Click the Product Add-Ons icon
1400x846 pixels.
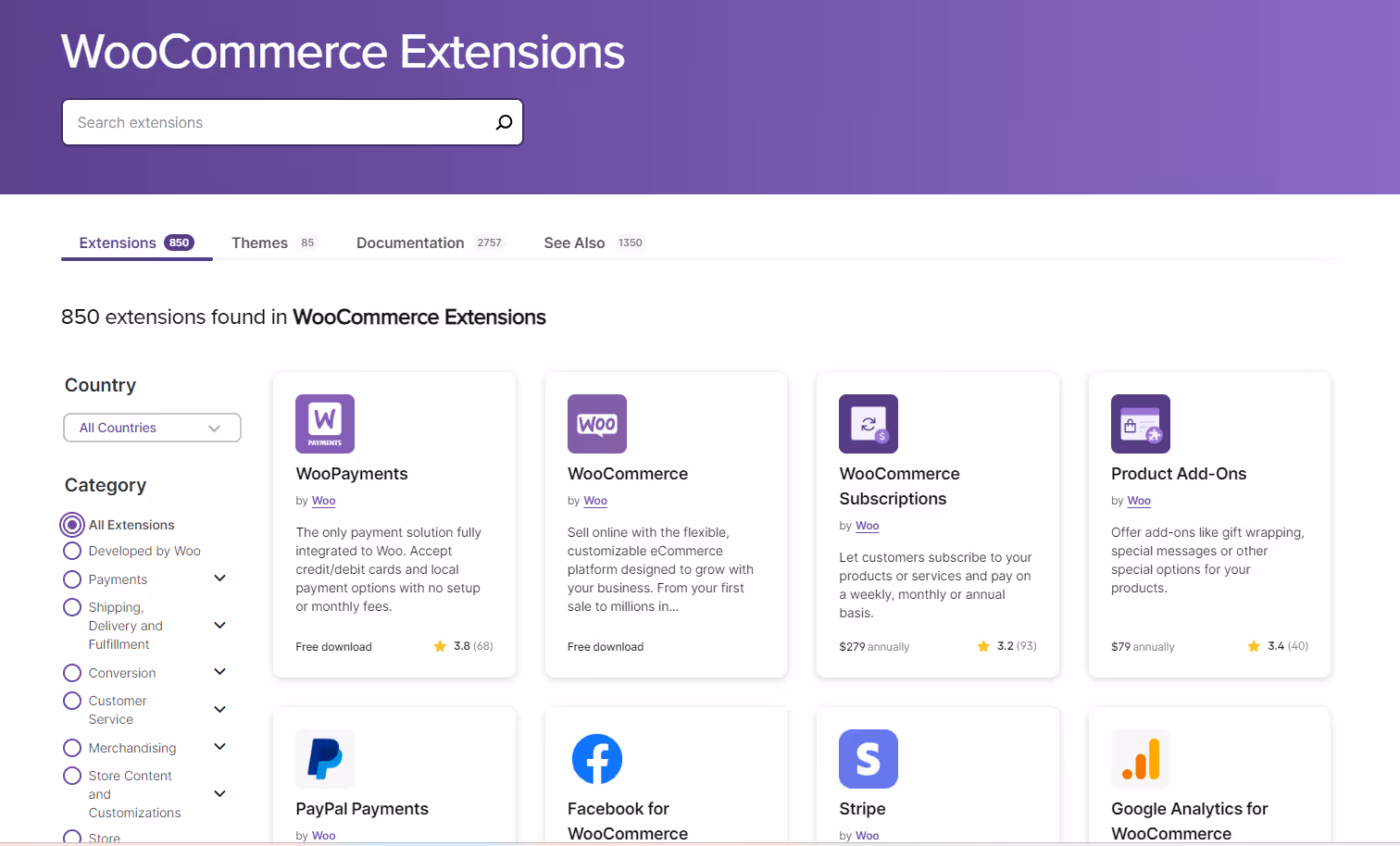[1140, 423]
